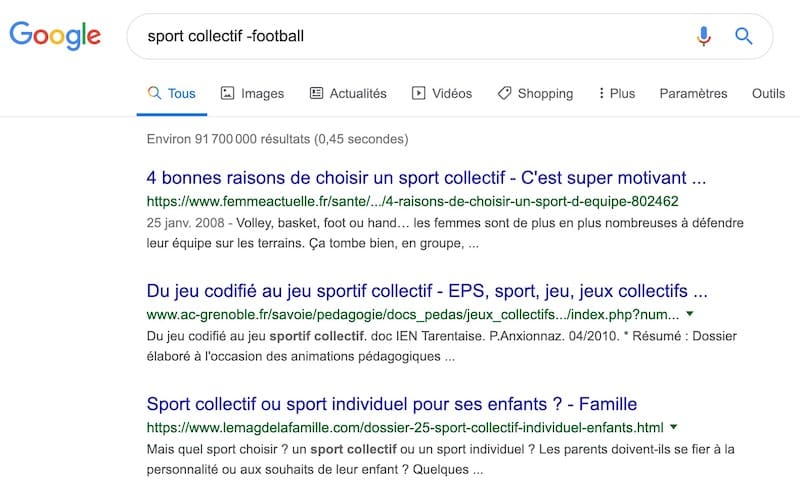Screen dimensions: 800x487
Task: Click the Images tab picture icon
Action: click(x=227, y=93)
